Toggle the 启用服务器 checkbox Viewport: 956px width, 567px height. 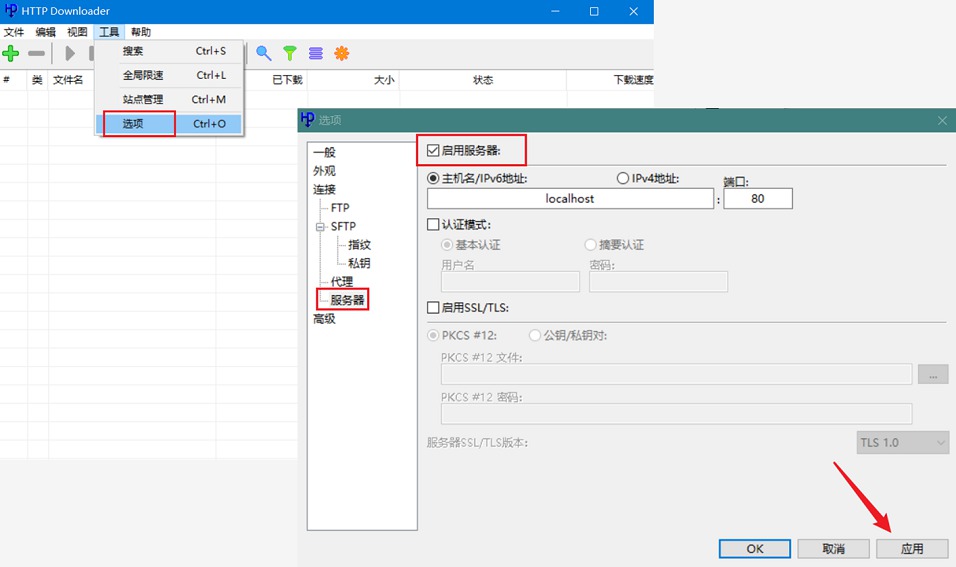coord(433,151)
